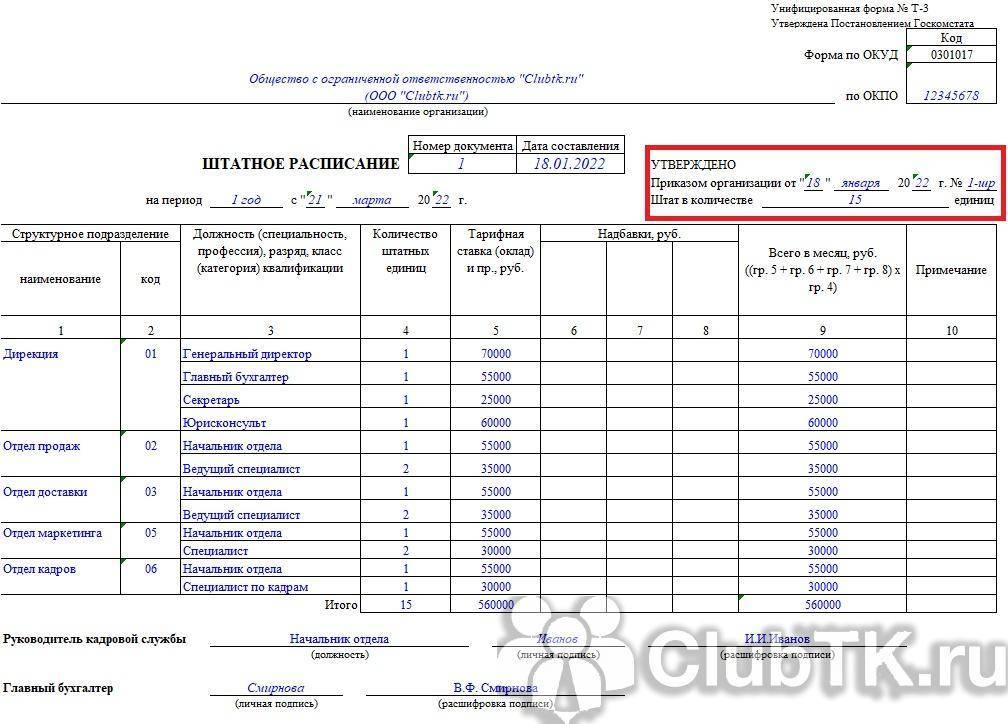Select the Генеральный директор position cell
Viewport: 1008px width, 724px height.
247,354
